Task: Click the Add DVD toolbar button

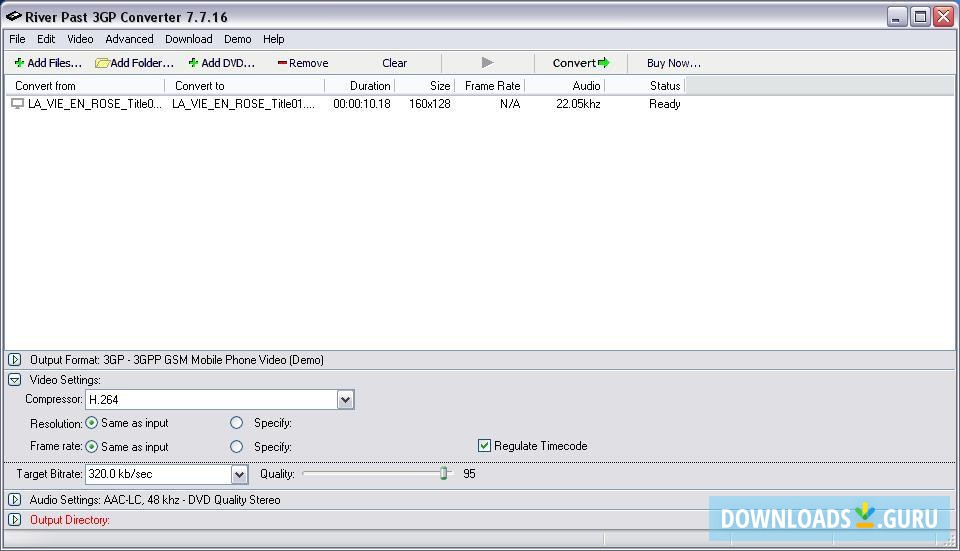Action: click(x=222, y=63)
